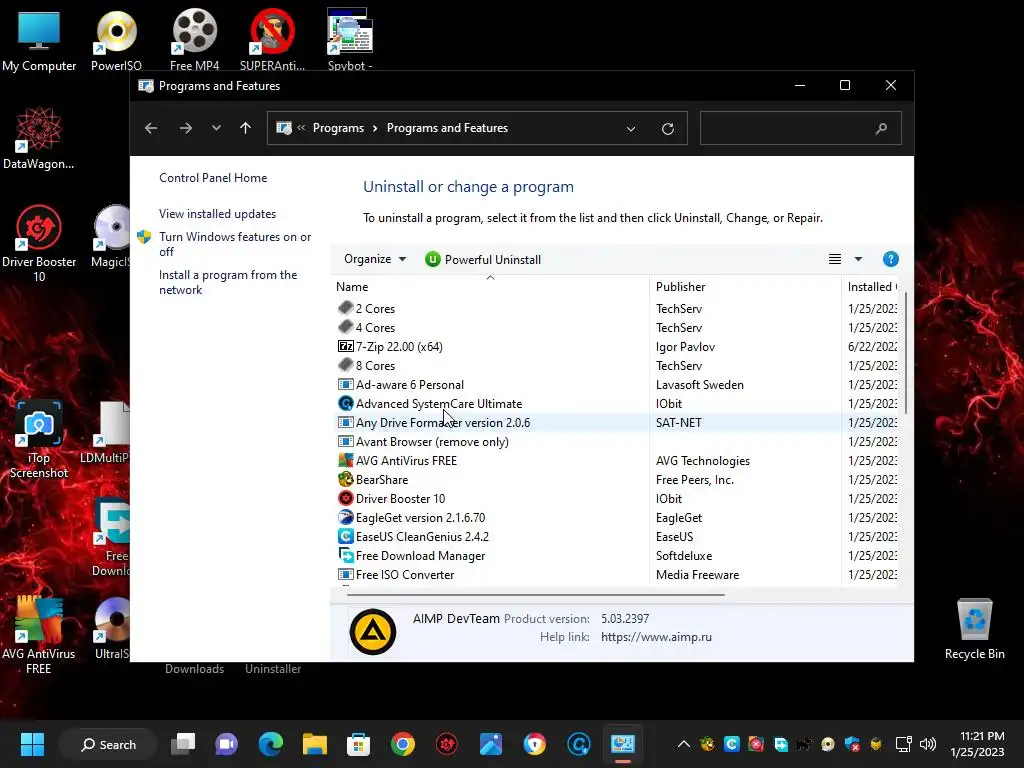Open iTop Screenshot desktop shortcut
The width and height of the screenshot is (1024, 768).
[x=39, y=439]
